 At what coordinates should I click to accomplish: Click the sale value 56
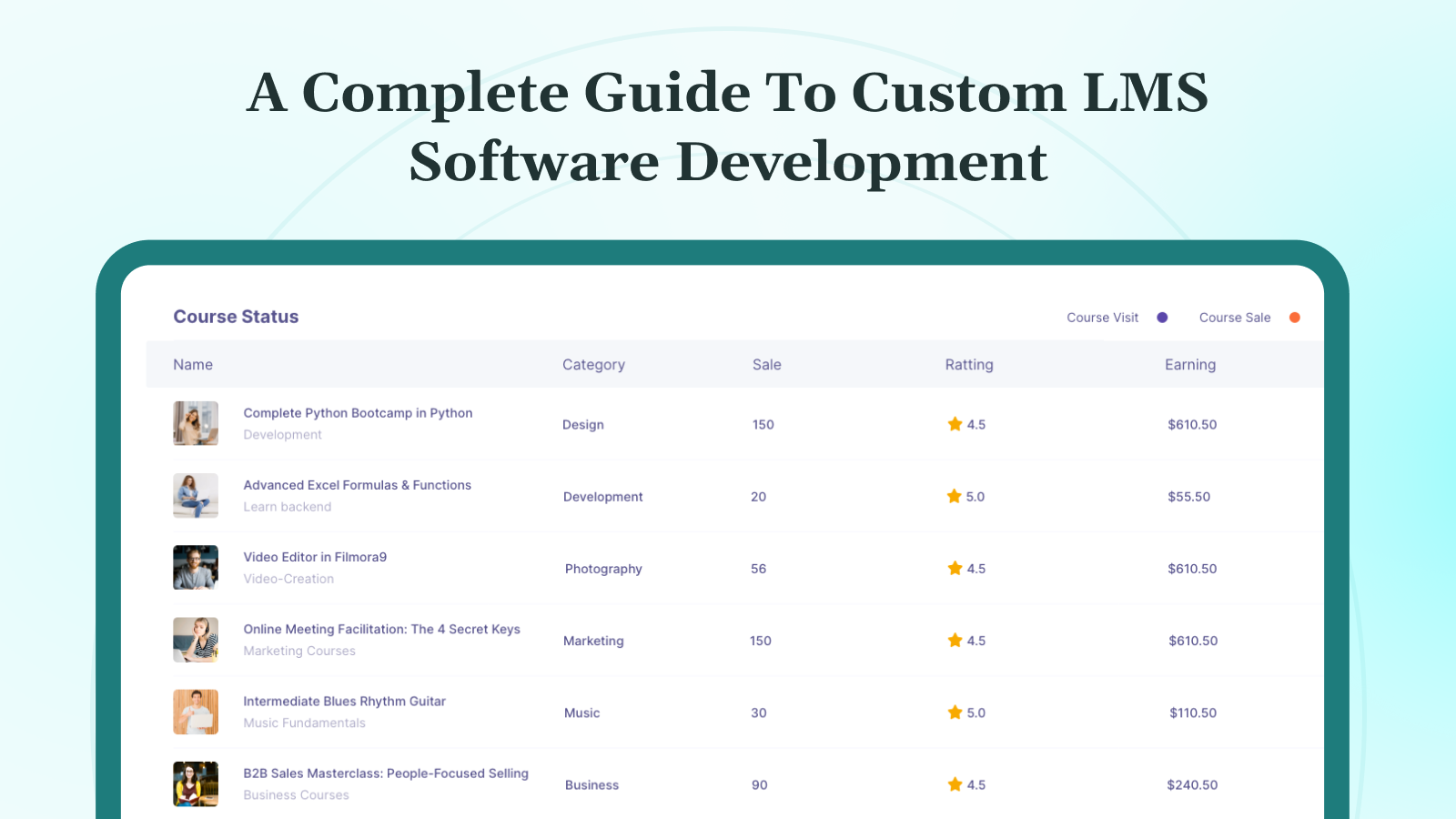(759, 569)
